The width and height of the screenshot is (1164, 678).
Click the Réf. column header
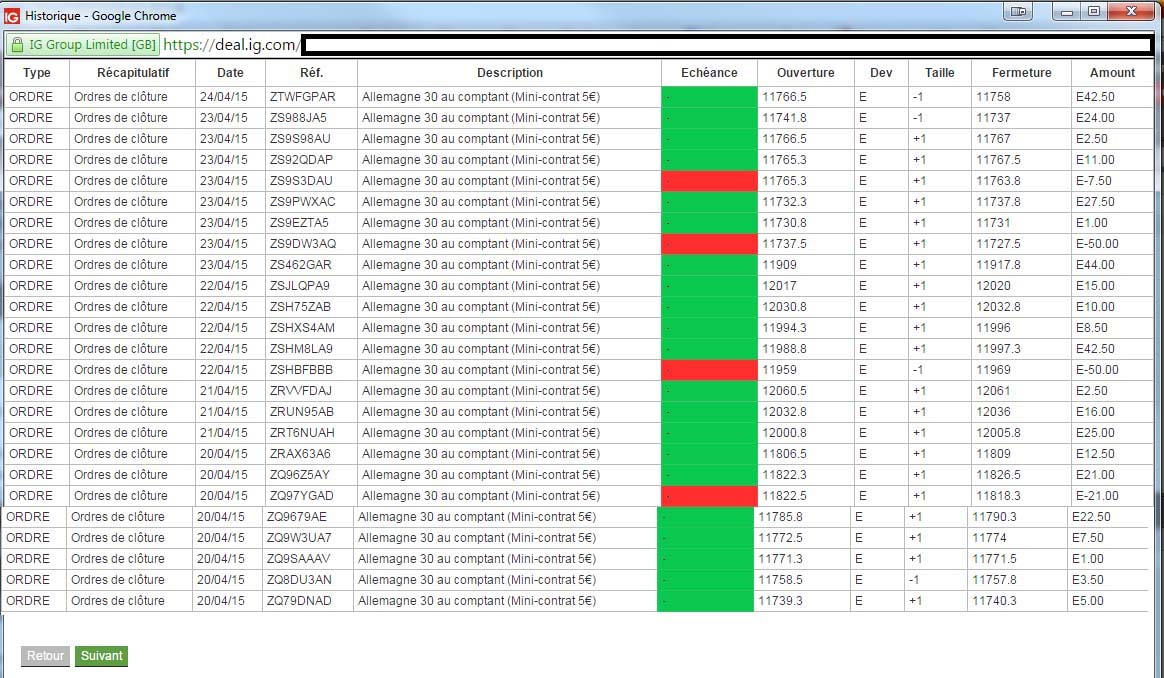pos(312,73)
